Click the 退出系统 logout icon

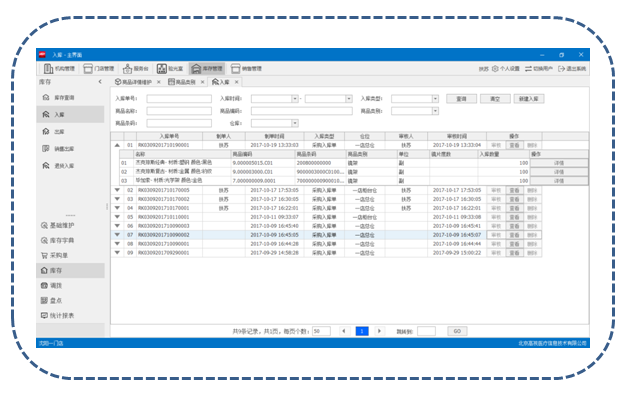(561, 69)
